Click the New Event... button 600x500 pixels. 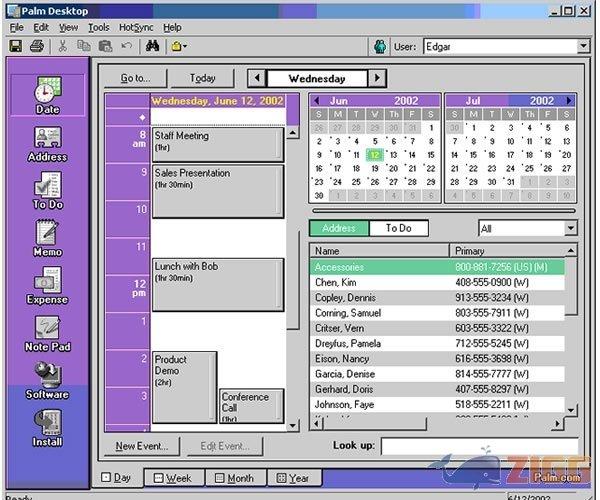click(142, 446)
